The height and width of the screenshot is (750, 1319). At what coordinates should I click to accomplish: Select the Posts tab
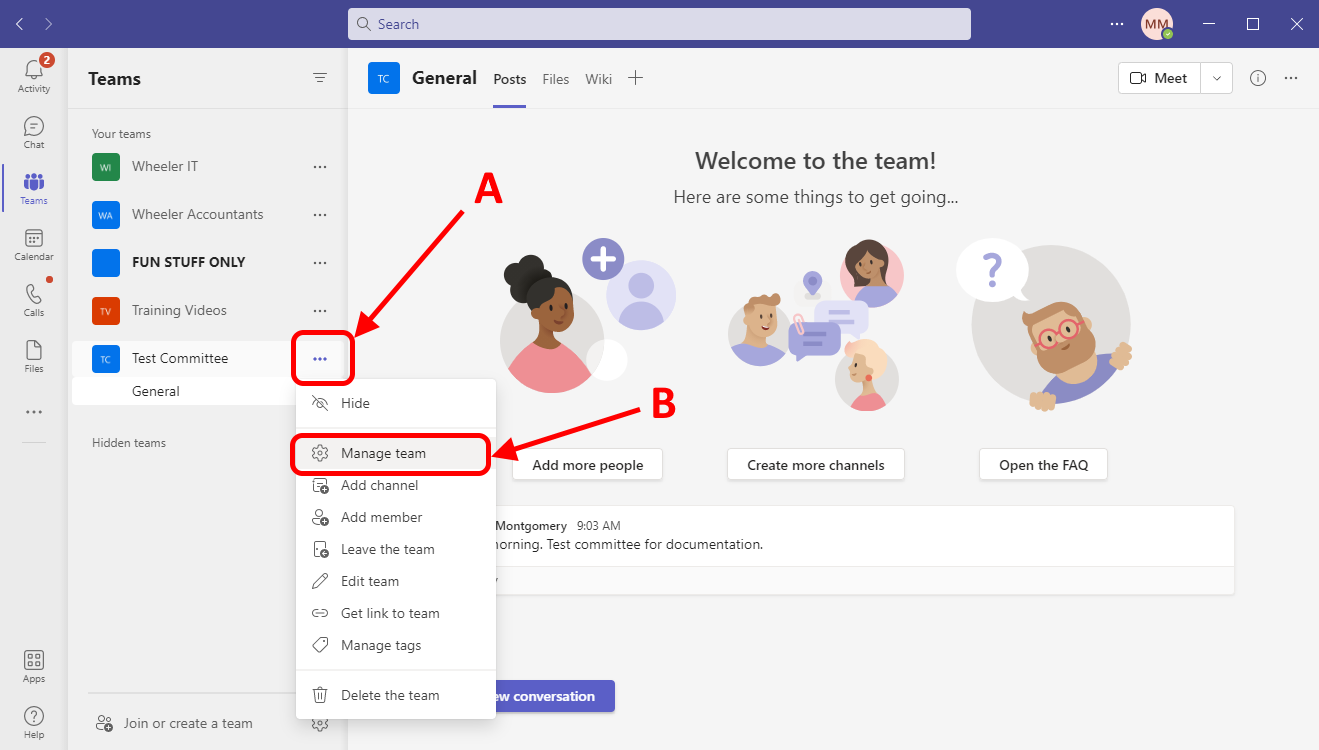coord(510,79)
